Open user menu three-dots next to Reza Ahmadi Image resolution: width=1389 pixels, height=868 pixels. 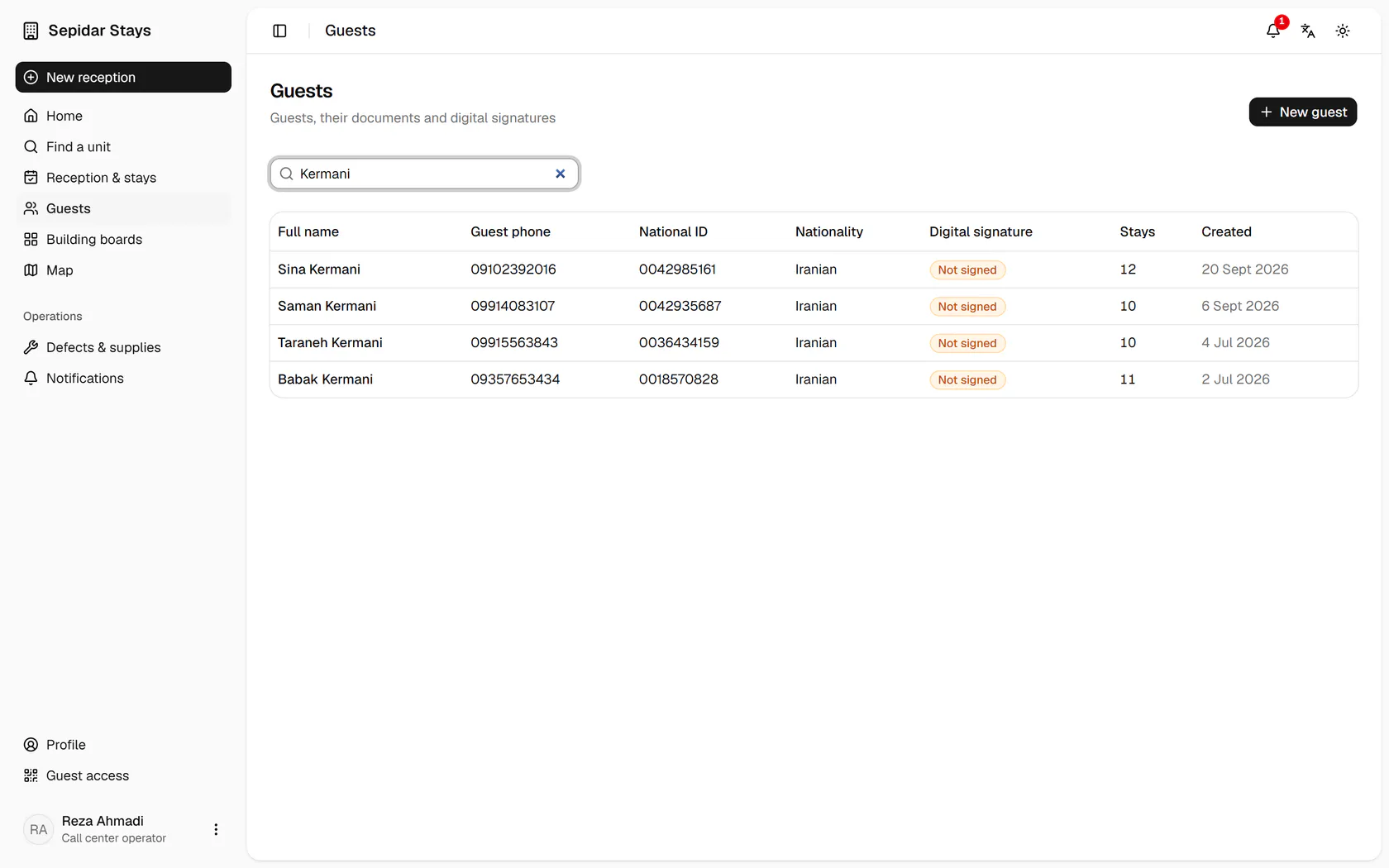[x=216, y=829]
